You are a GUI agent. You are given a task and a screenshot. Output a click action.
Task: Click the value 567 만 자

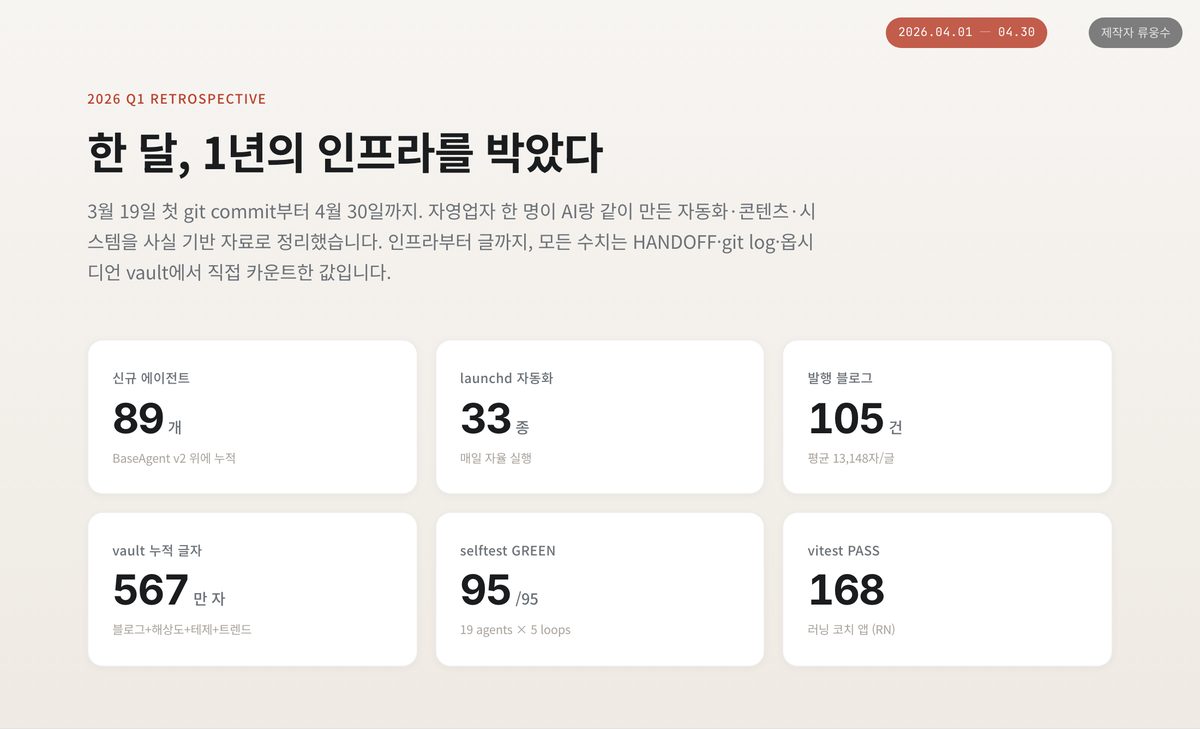pyautogui.click(x=169, y=591)
